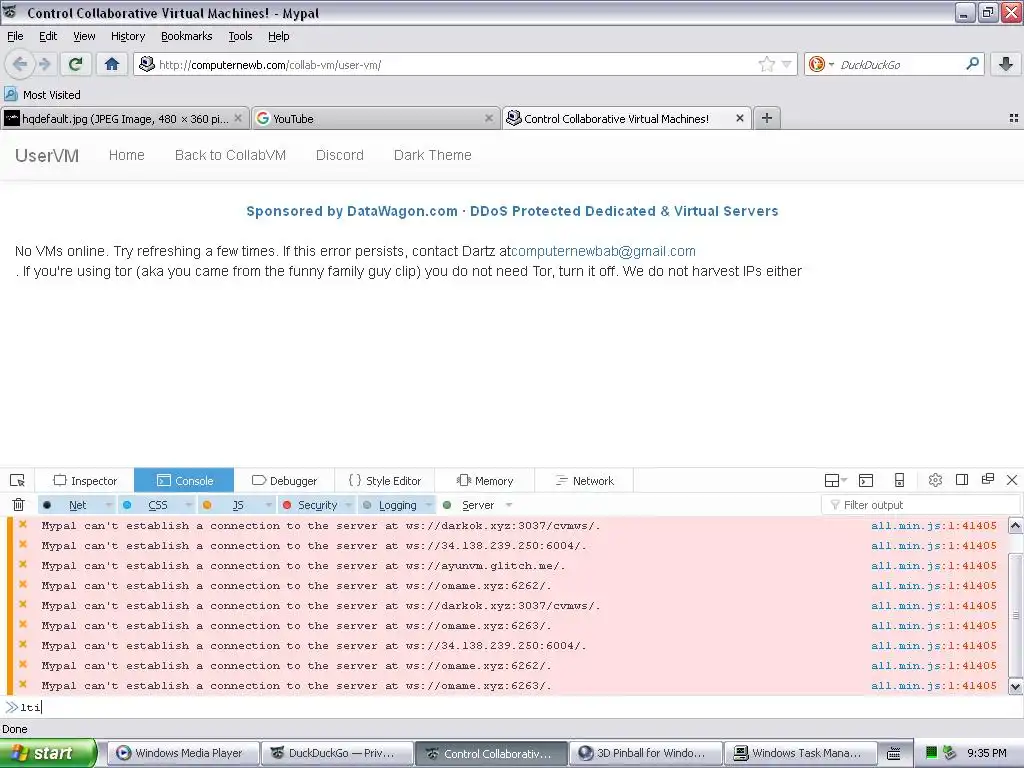This screenshot has width=1024, height=768.
Task: Close the YouTube tab
Action: [x=488, y=118]
